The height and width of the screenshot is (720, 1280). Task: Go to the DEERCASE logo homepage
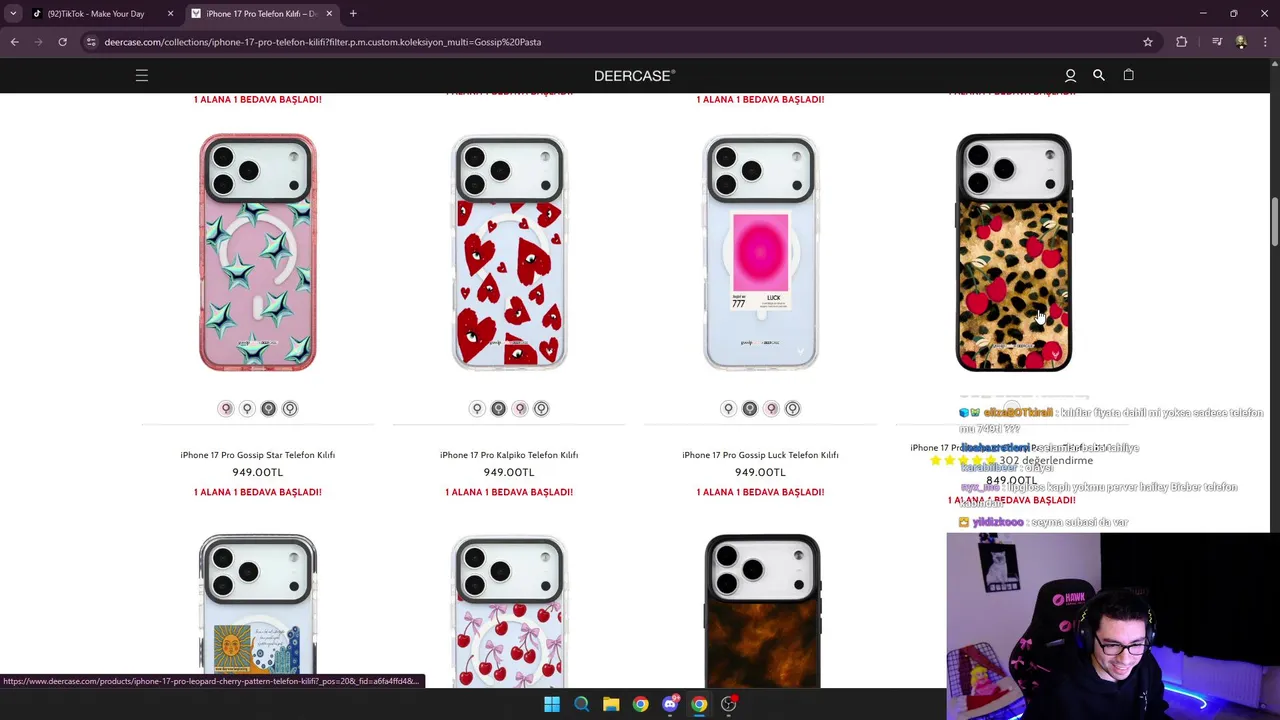(x=635, y=75)
